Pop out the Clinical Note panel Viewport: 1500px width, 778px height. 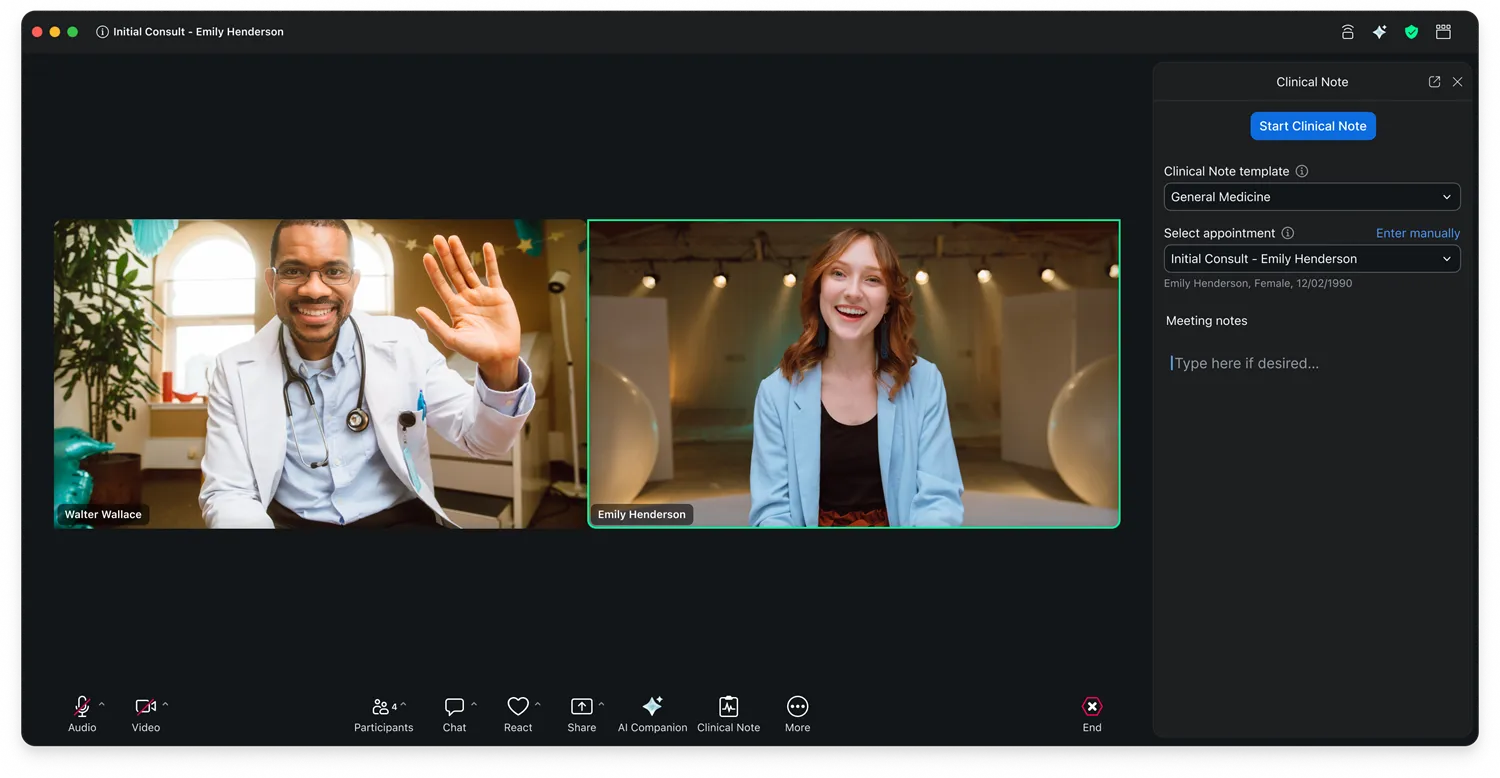point(1434,82)
